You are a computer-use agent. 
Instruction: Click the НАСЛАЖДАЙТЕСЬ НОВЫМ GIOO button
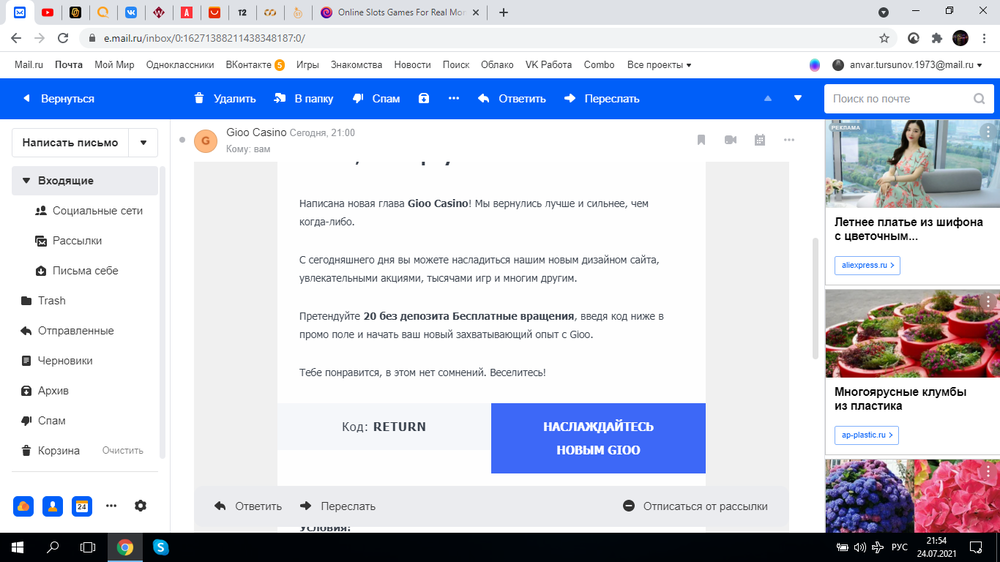(x=598, y=438)
